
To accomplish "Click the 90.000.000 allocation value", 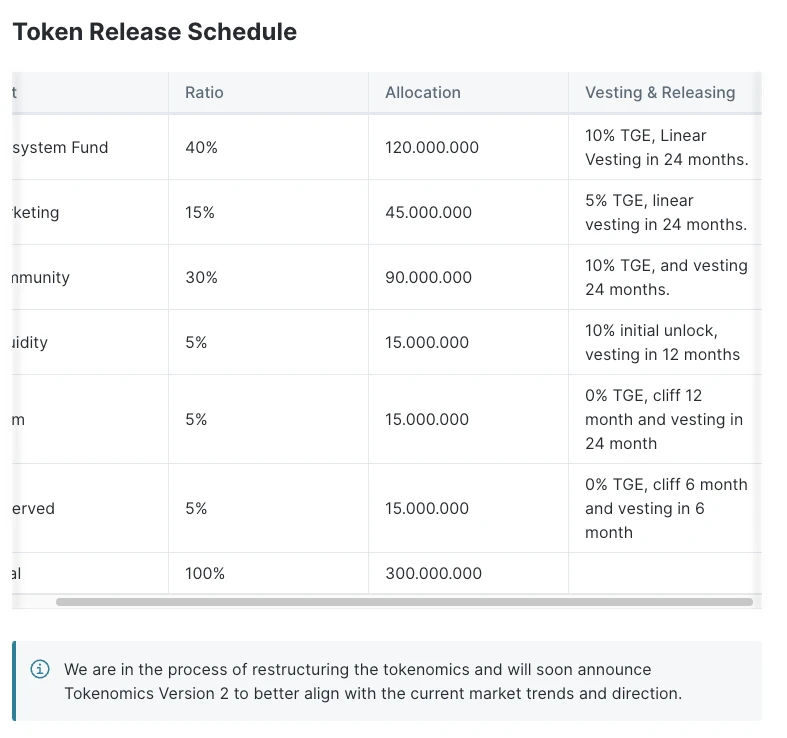I will click(428, 277).
